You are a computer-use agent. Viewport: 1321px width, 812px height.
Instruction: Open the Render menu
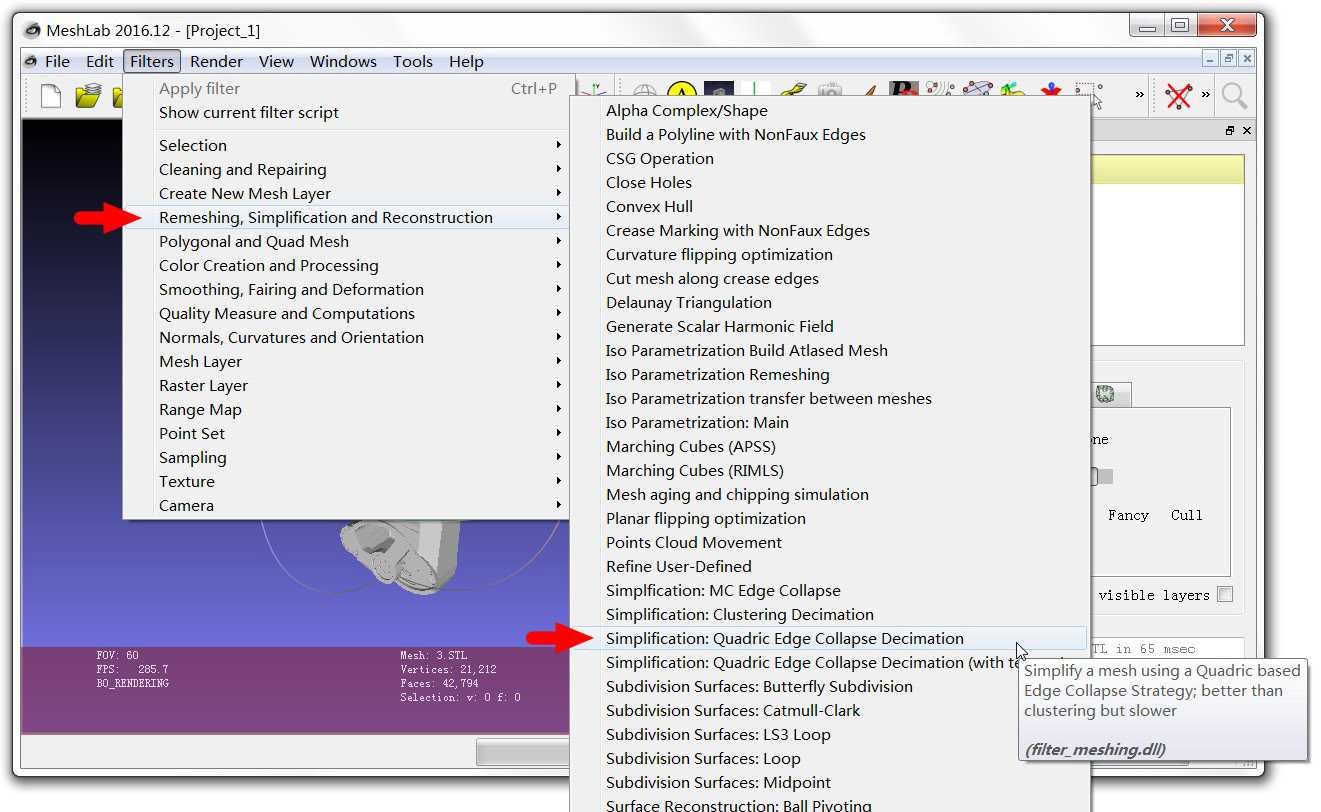coord(217,61)
